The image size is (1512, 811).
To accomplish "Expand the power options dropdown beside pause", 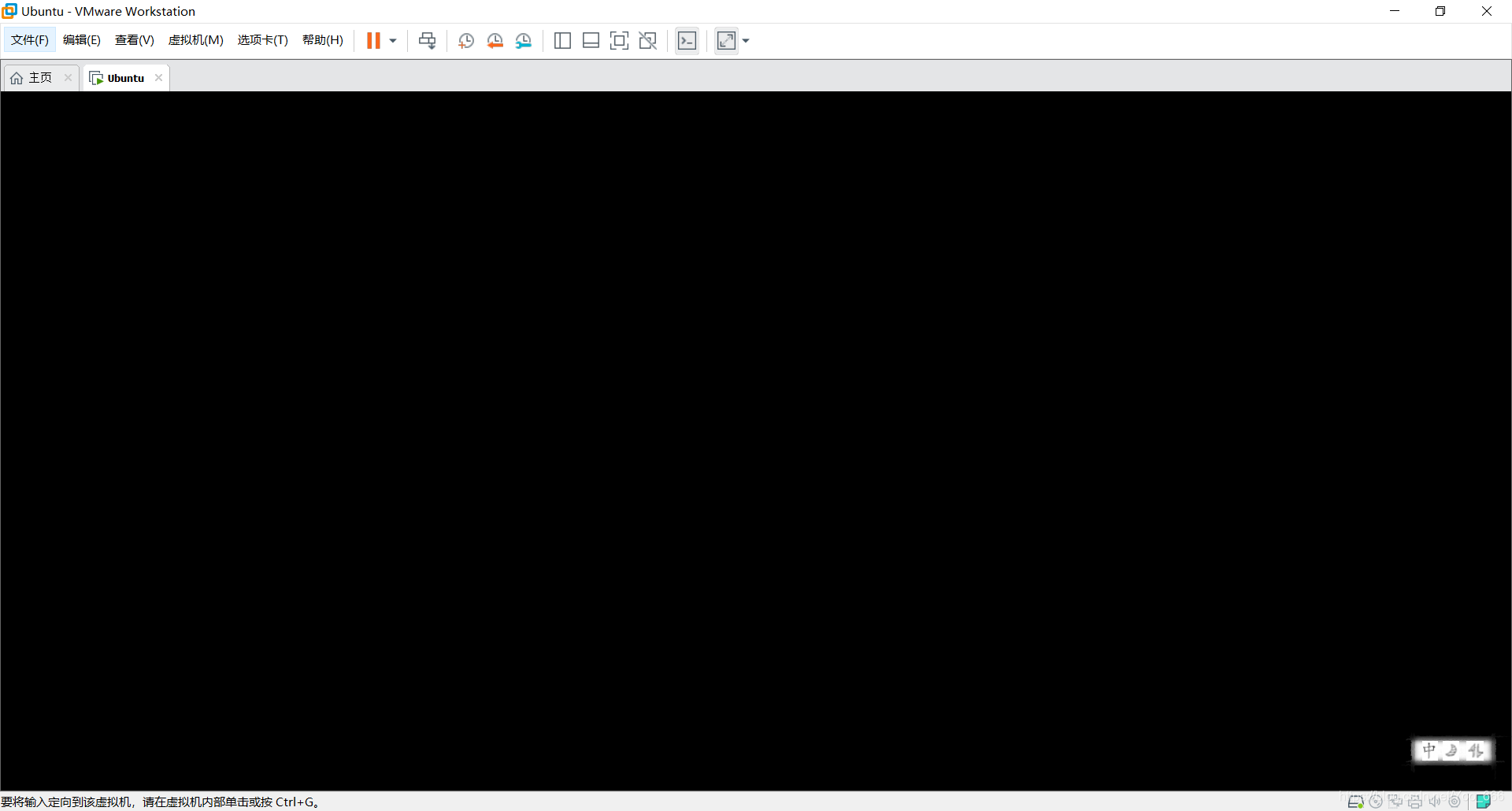I will click(393, 41).
